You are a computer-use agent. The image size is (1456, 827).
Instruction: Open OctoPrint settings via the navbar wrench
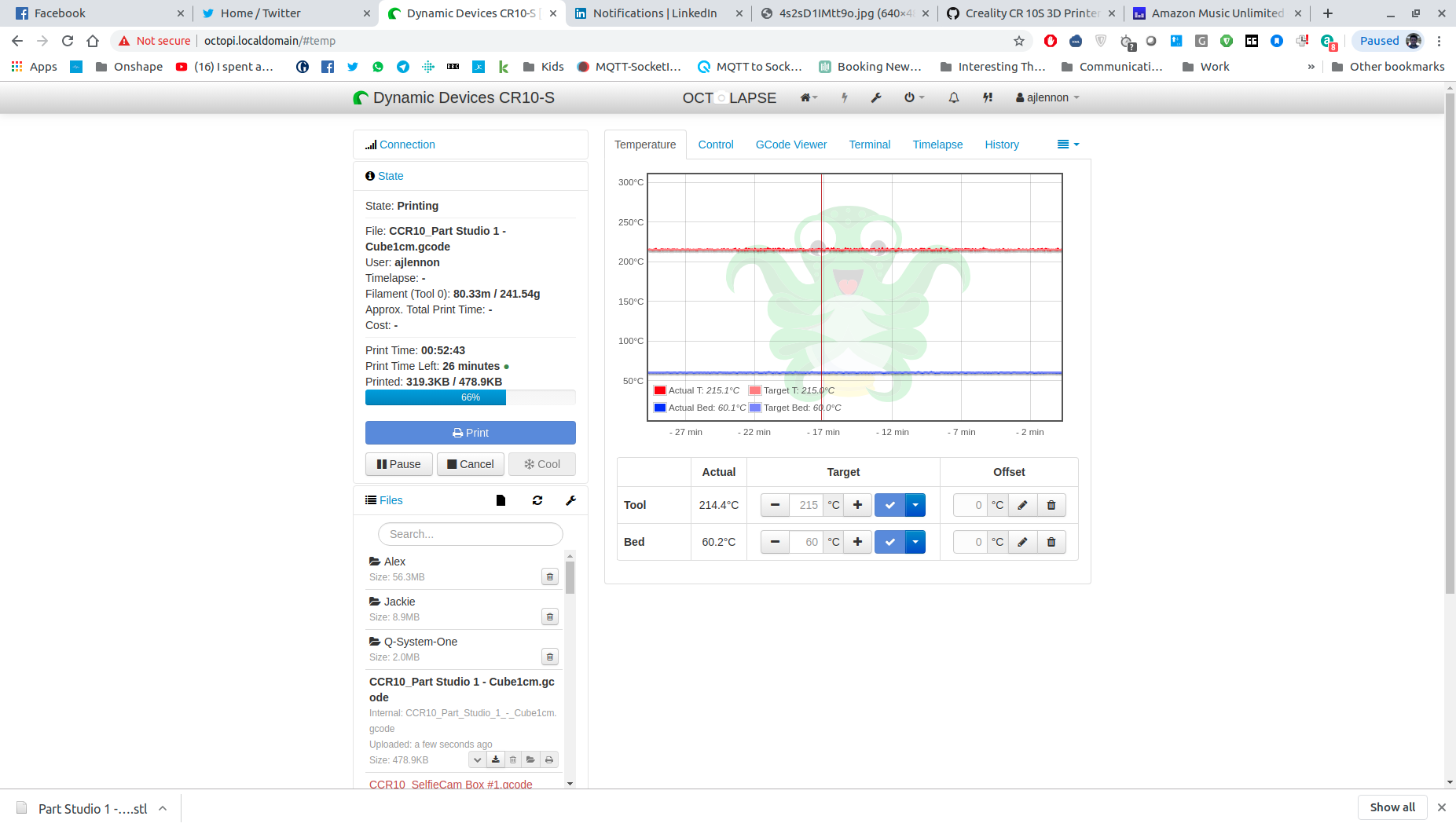[876, 97]
